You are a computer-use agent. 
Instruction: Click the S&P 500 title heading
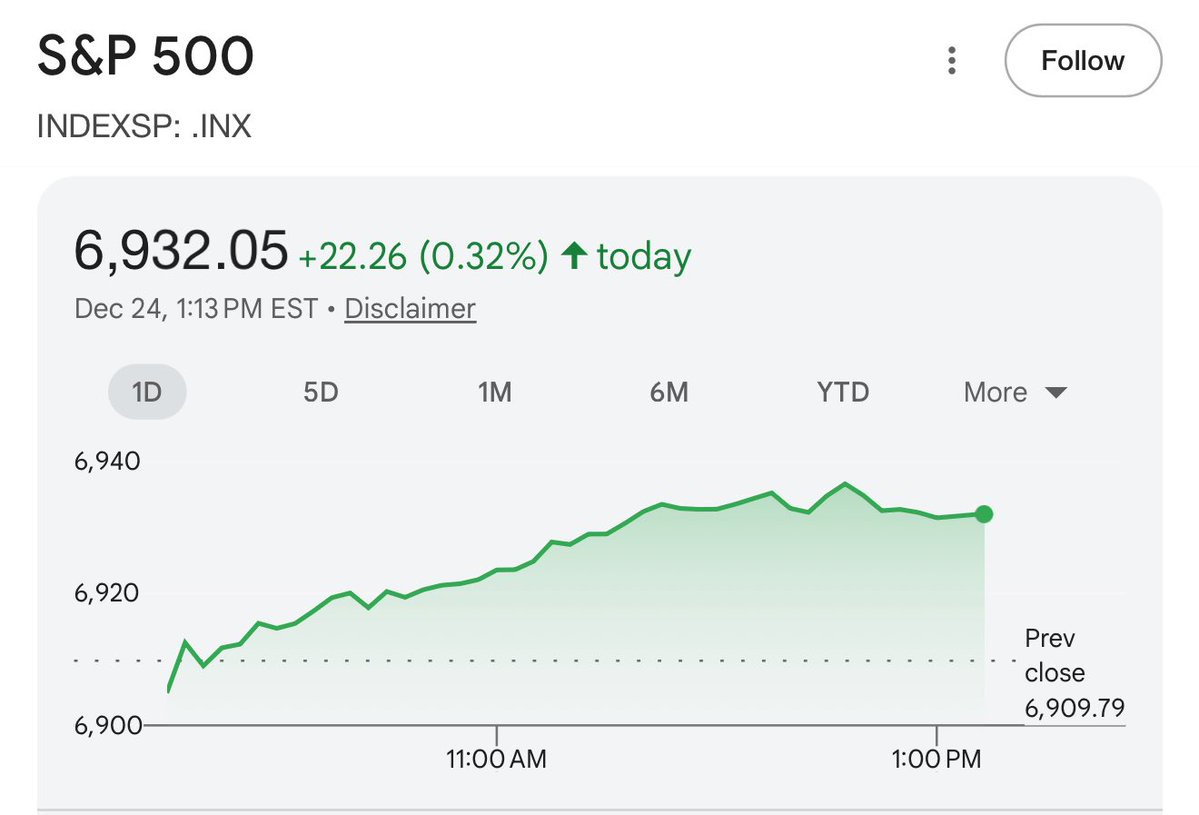point(146,59)
